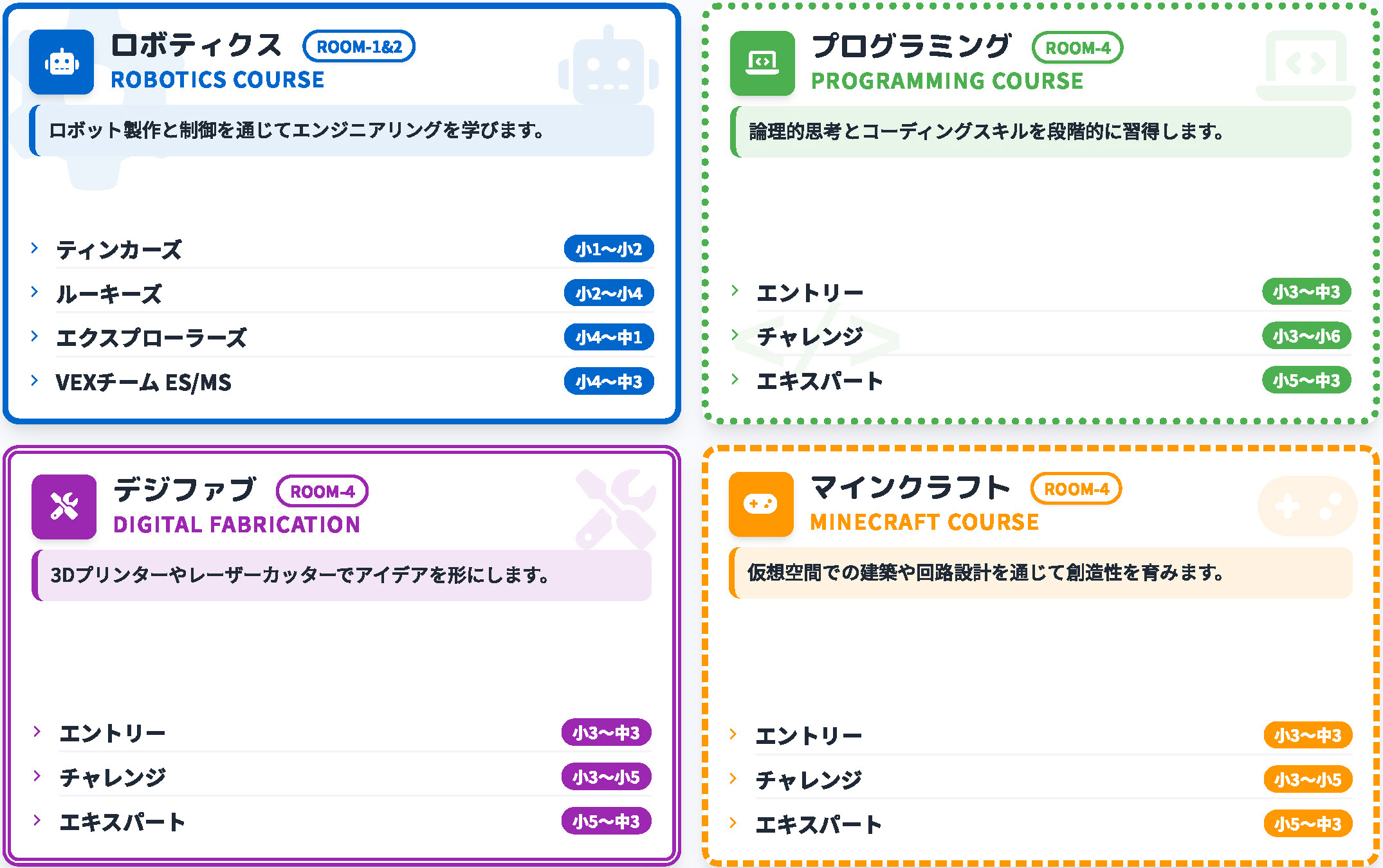The image size is (1383, 868).
Task: Select the Digital Fabrication チャレンジ item
Action: [113, 777]
